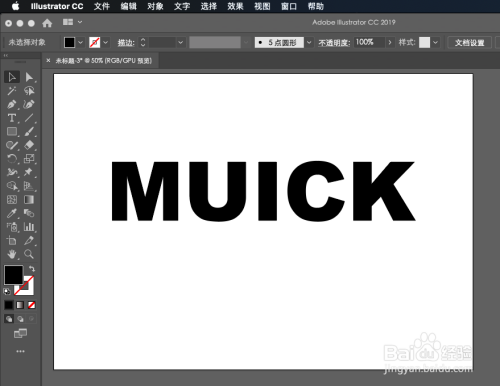Change screen mode icon in toolbar
This screenshot has width=500, height=386.
(20, 333)
